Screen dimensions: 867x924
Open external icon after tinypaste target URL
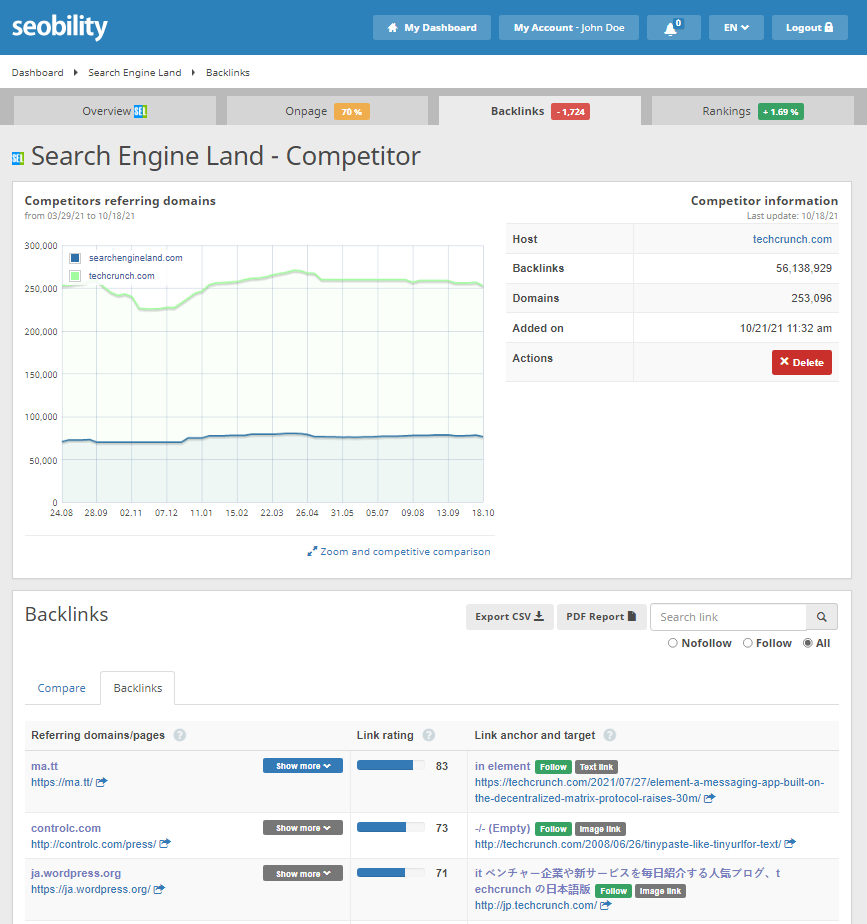[x=790, y=844]
